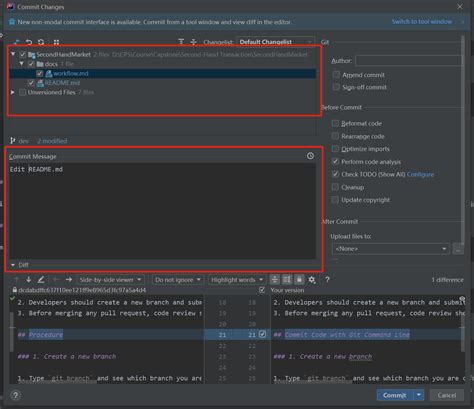
Task: Uncheck the README.md file checkbox
Action: 31,83
